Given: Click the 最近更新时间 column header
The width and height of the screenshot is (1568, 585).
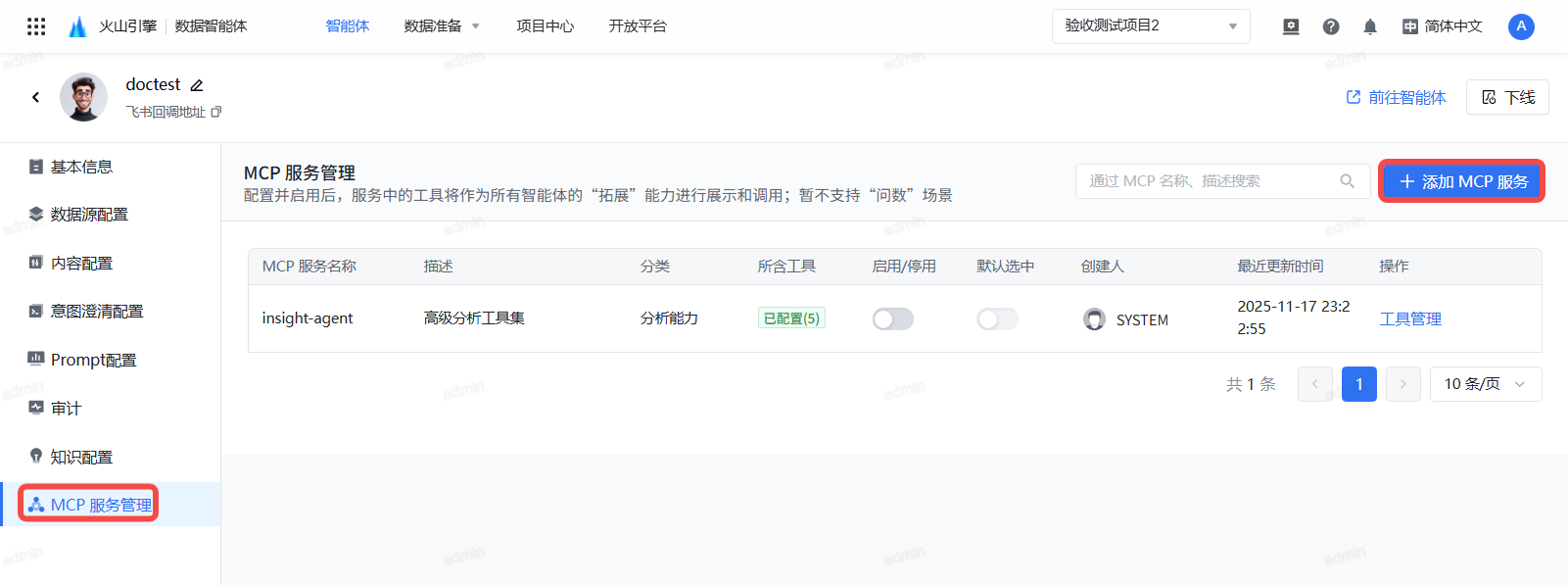Looking at the screenshot, I should pos(1280,267).
